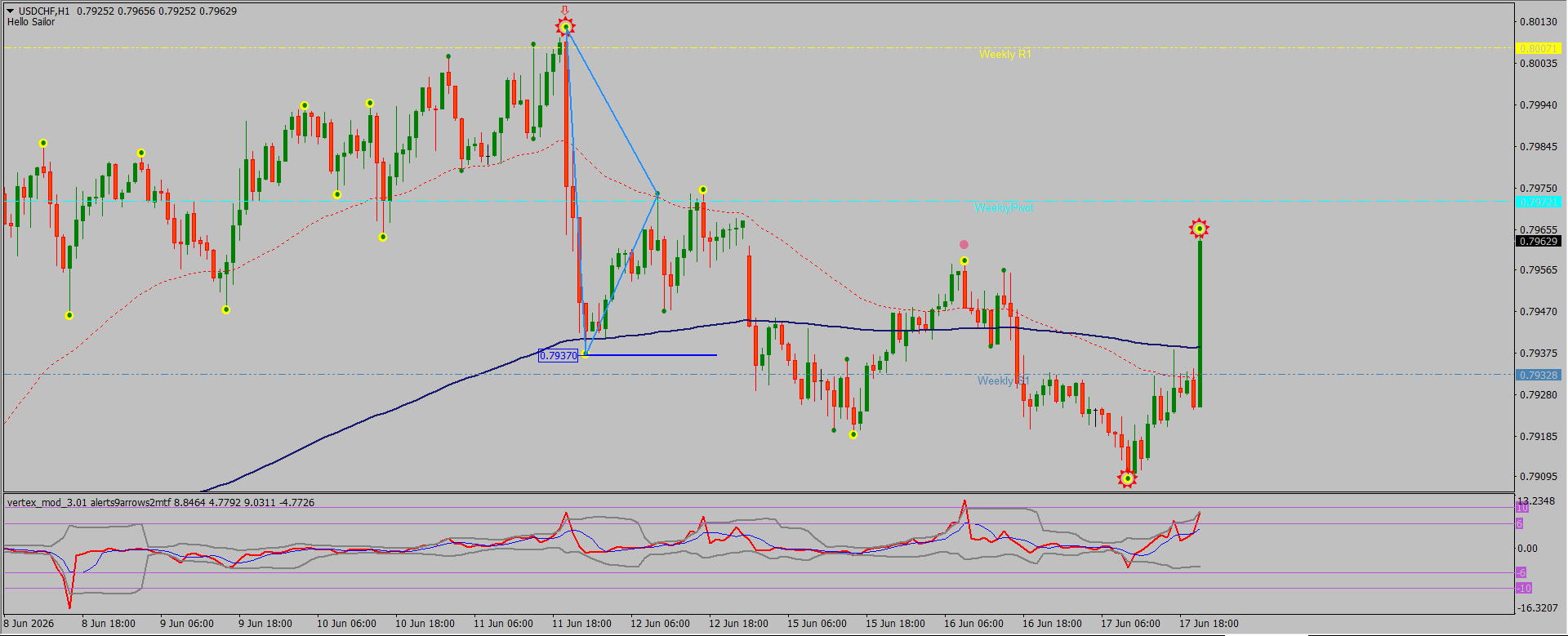
Task: Click the 0.79095 price scale value
Action: click(x=1538, y=476)
